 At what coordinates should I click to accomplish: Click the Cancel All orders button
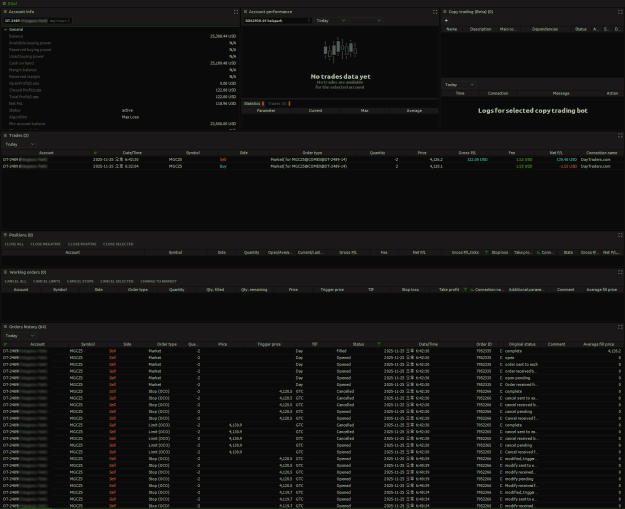point(16,281)
